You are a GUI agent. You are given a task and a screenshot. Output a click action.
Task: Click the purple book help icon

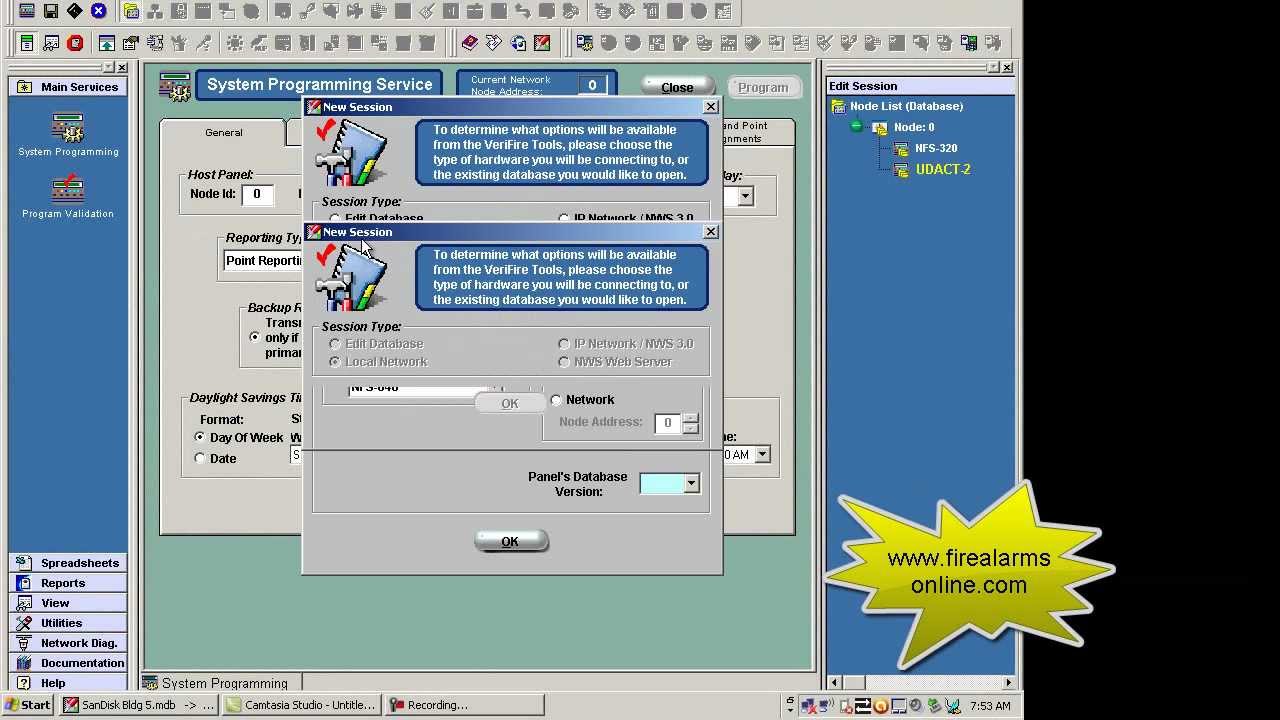click(470, 43)
